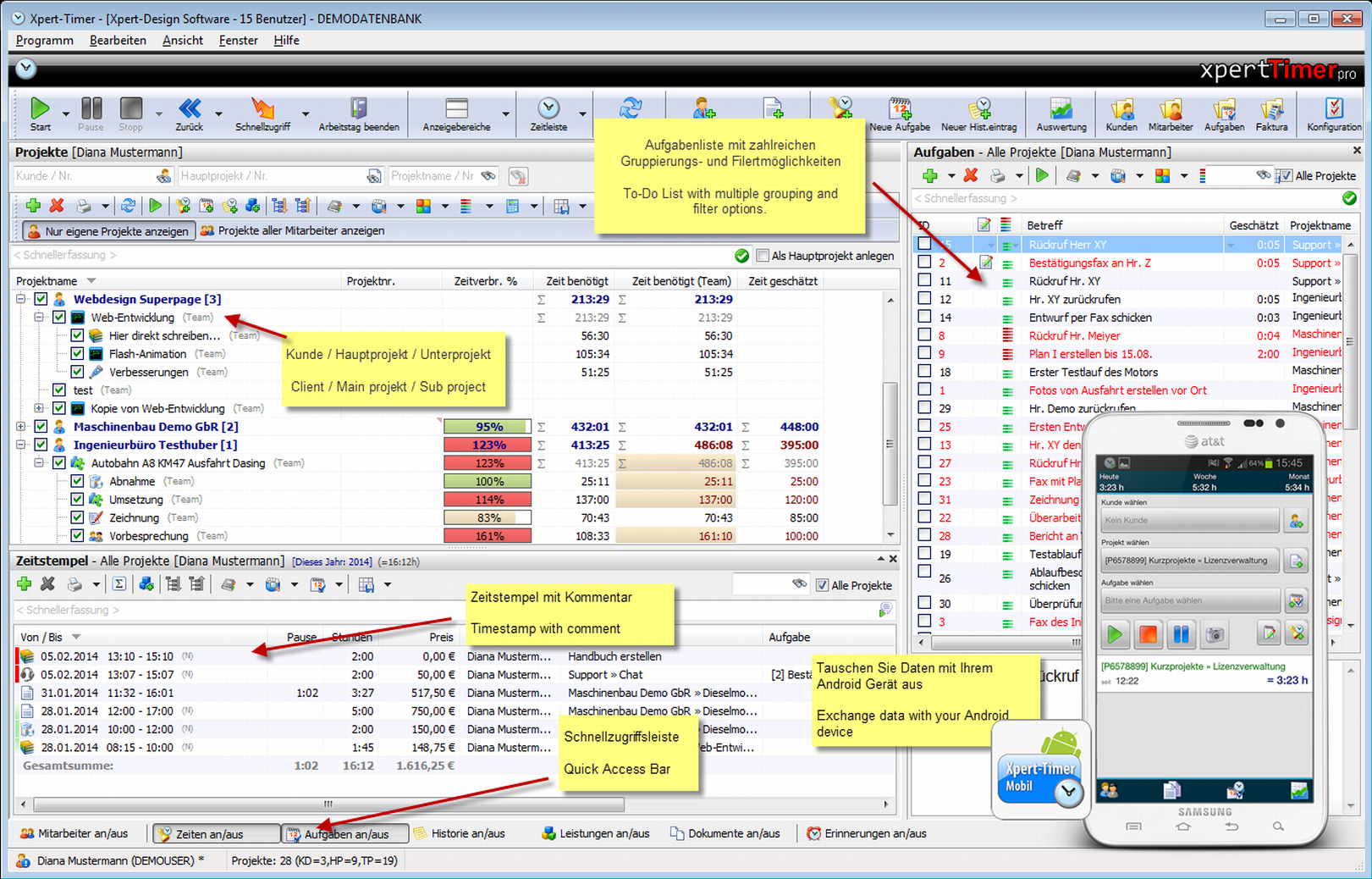This screenshot has height=879, width=1372.
Task: Expand the Maschinenbau Demo GbR project
Action: (x=21, y=426)
